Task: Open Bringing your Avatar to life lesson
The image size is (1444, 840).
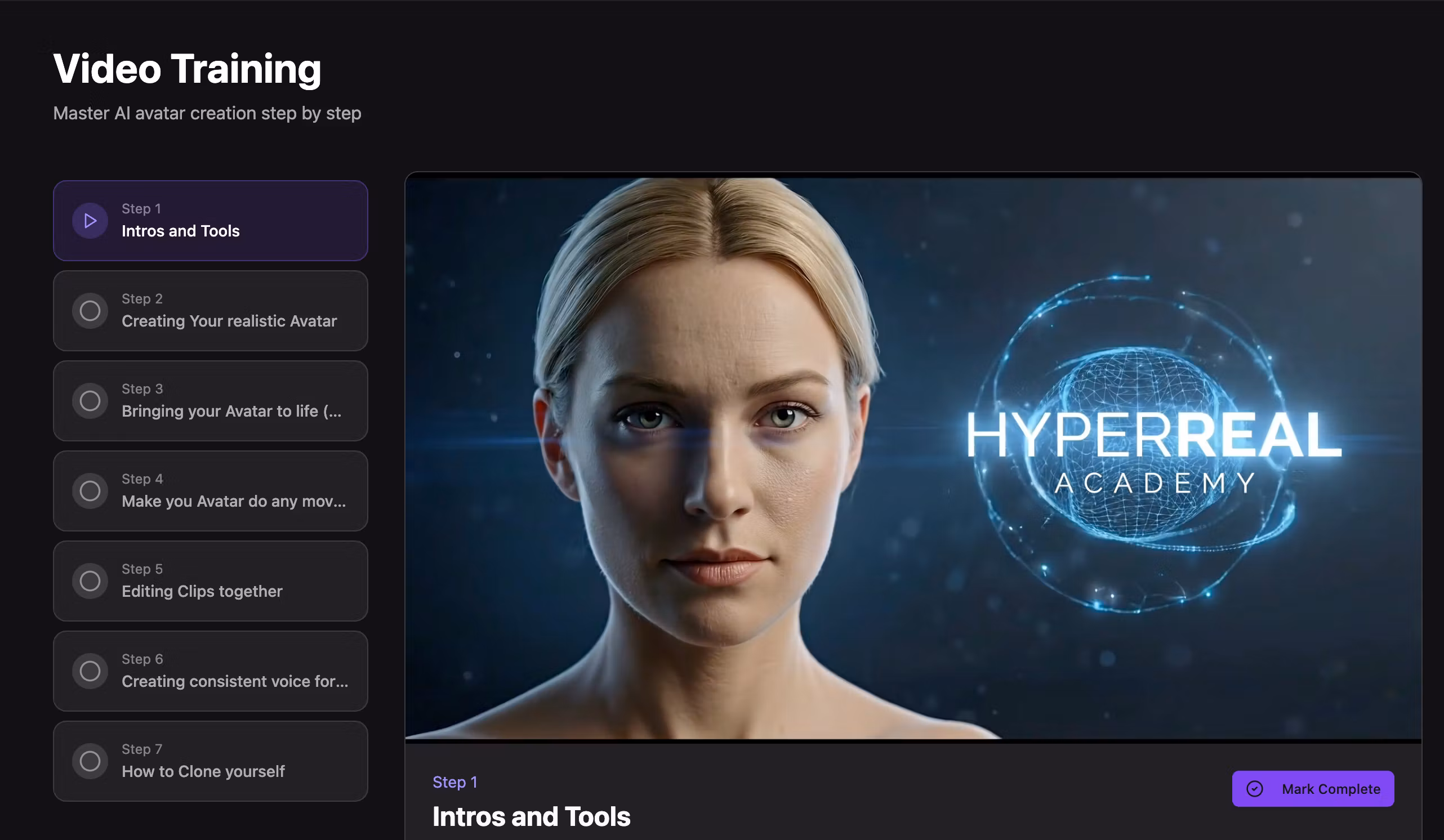Action: point(231,411)
